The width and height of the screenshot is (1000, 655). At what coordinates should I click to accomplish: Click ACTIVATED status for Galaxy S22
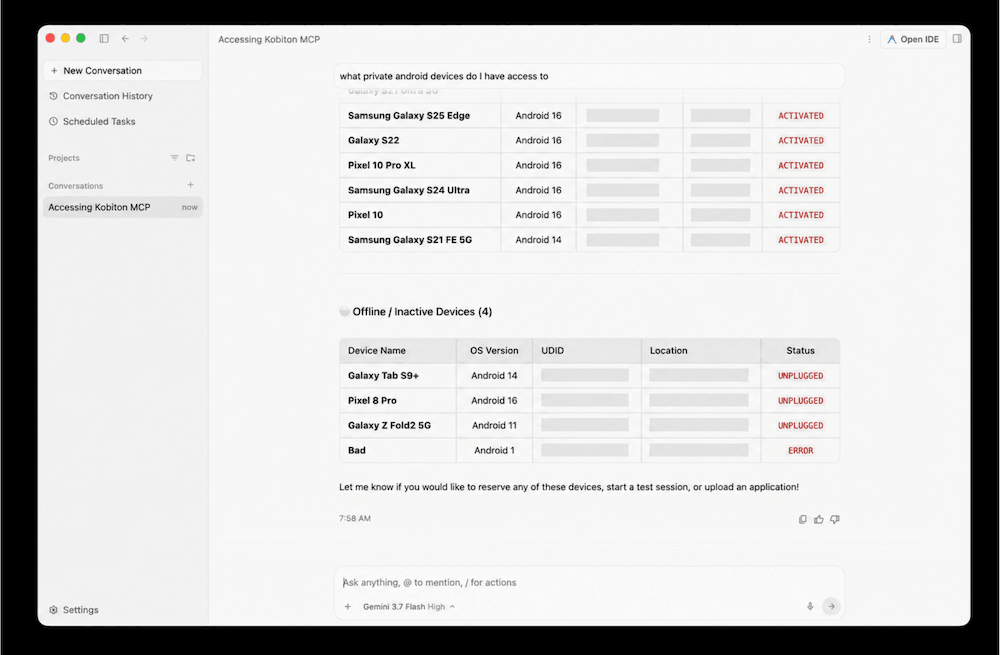pyautogui.click(x=800, y=140)
